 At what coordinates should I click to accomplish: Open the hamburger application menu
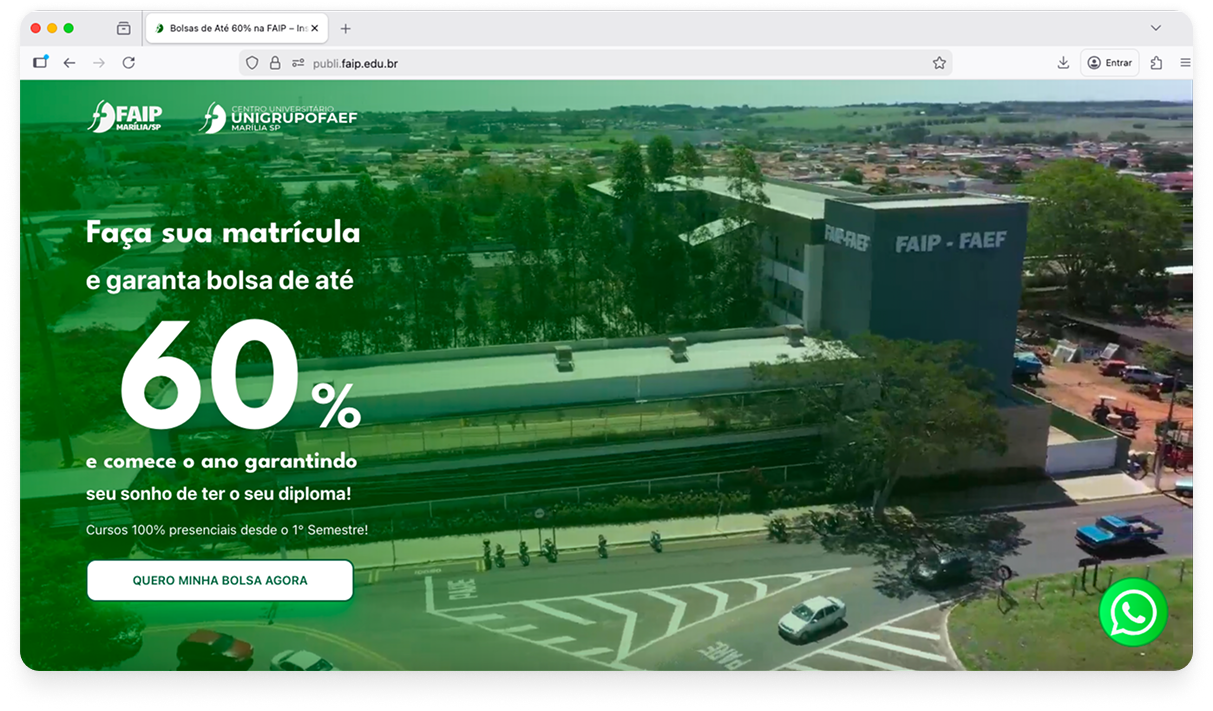[x=1185, y=63]
